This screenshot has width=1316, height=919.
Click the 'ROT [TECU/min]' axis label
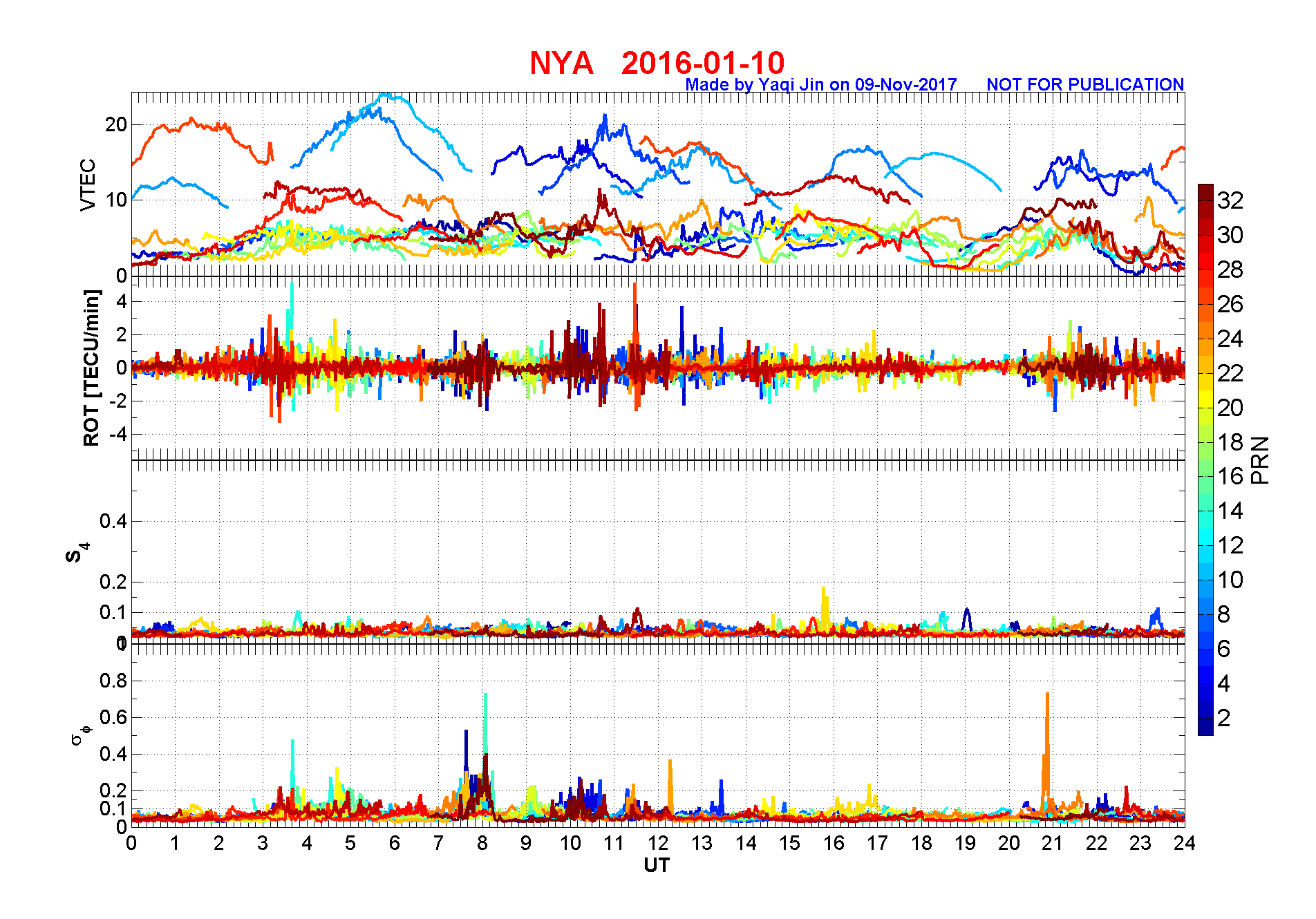point(91,368)
